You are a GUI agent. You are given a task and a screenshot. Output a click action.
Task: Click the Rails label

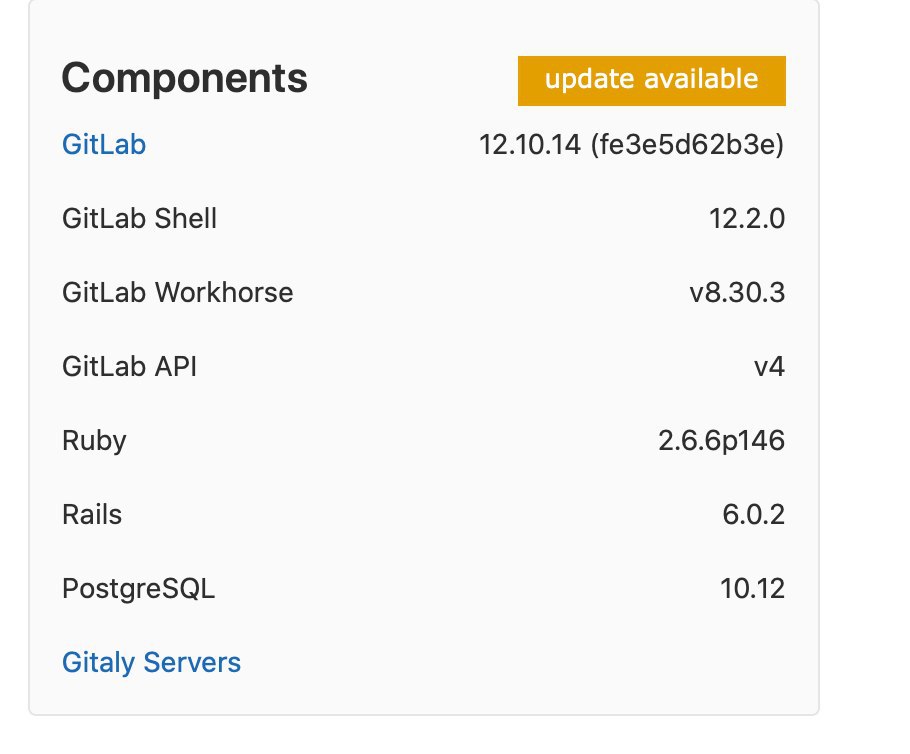(x=92, y=515)
